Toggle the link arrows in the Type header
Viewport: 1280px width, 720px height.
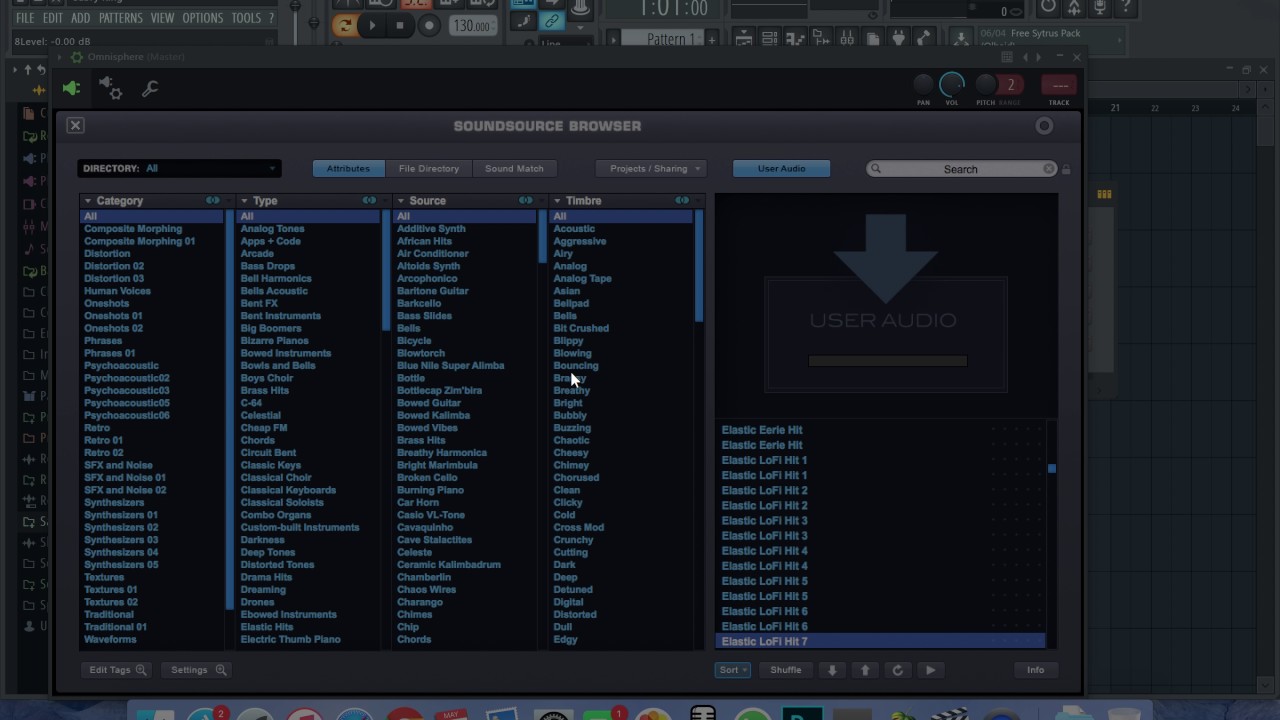tap(369, 201)
